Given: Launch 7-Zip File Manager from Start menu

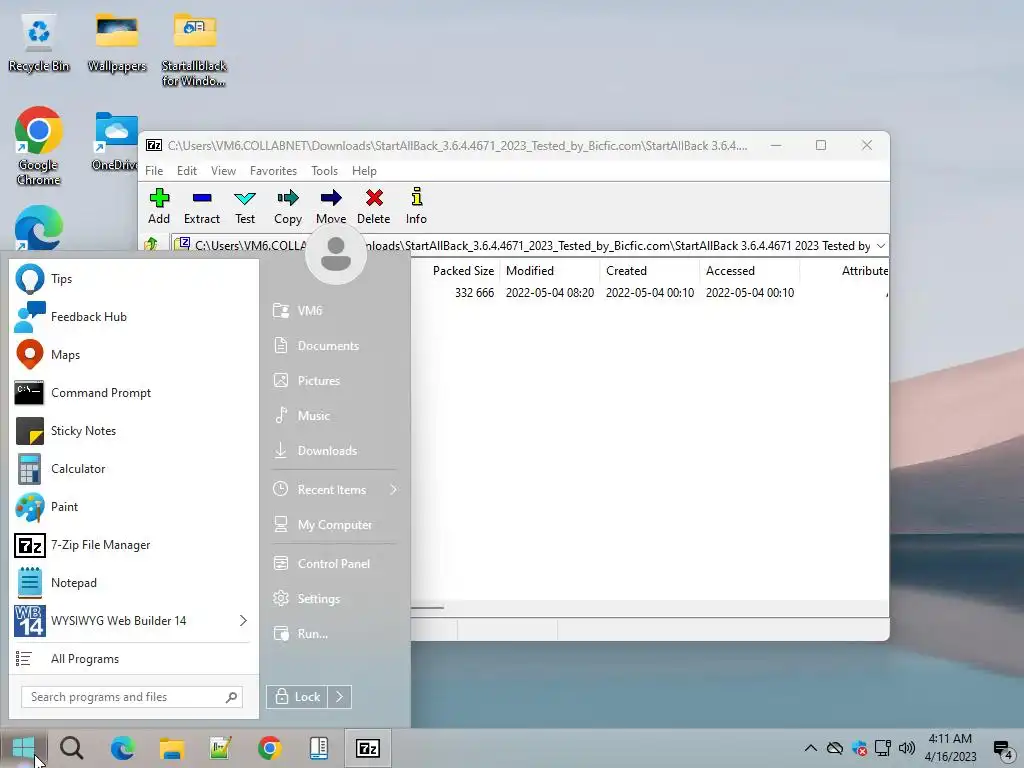Looking at the screenshot, I should [x=134, y=545].
